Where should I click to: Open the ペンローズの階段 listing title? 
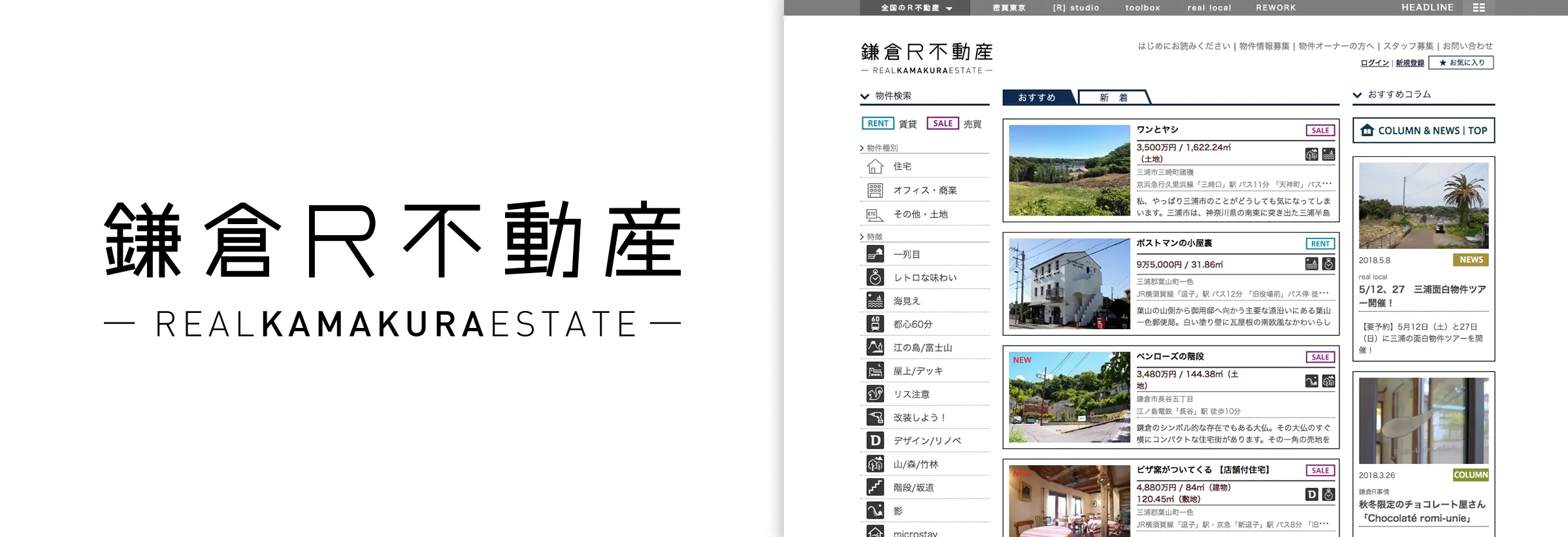pyautogui.click(x=1169, y=356)
